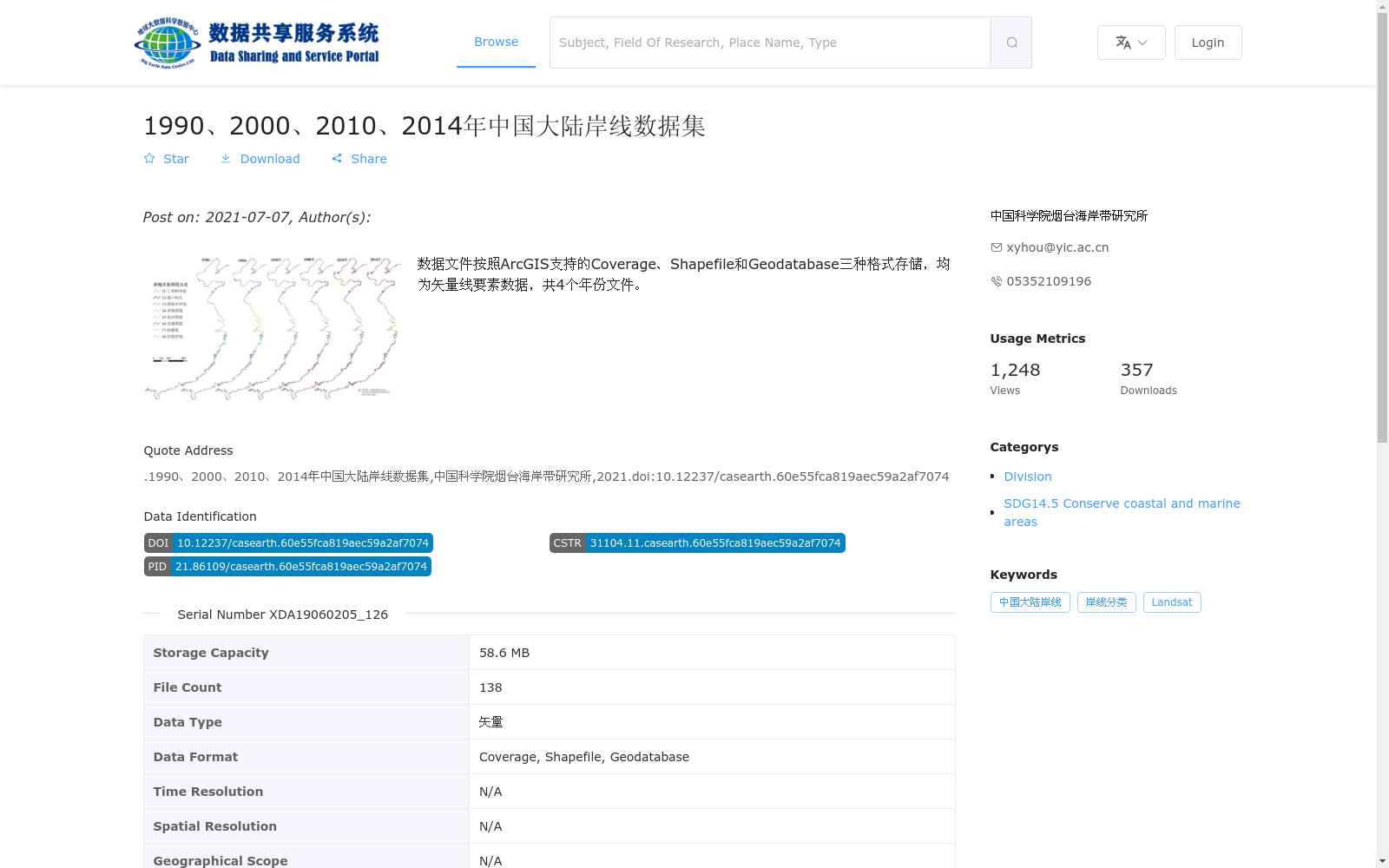Click the Post on 2021-07-07 line
The height and width of the screenshot is (868, 1389).
coord(257,218)
